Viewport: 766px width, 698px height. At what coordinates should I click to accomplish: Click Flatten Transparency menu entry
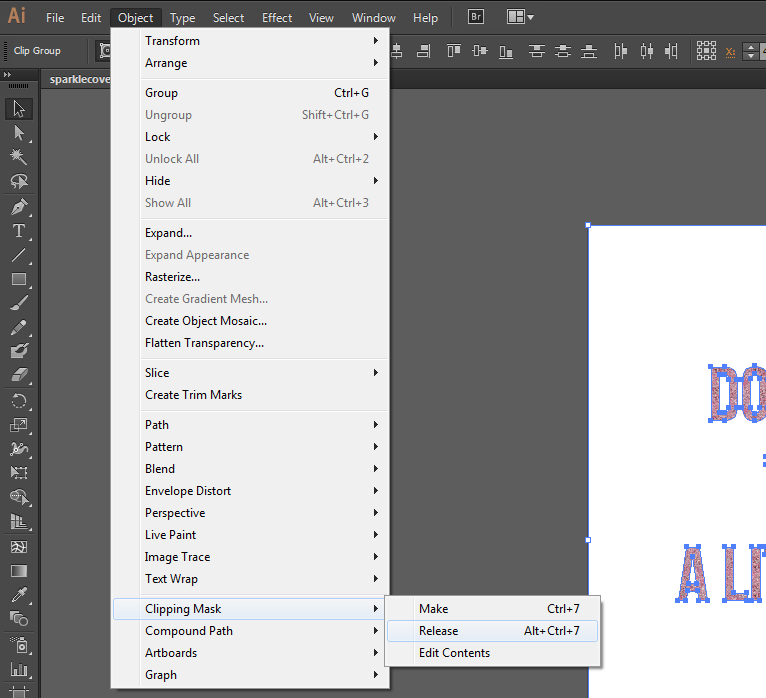(x=204, y=343)
